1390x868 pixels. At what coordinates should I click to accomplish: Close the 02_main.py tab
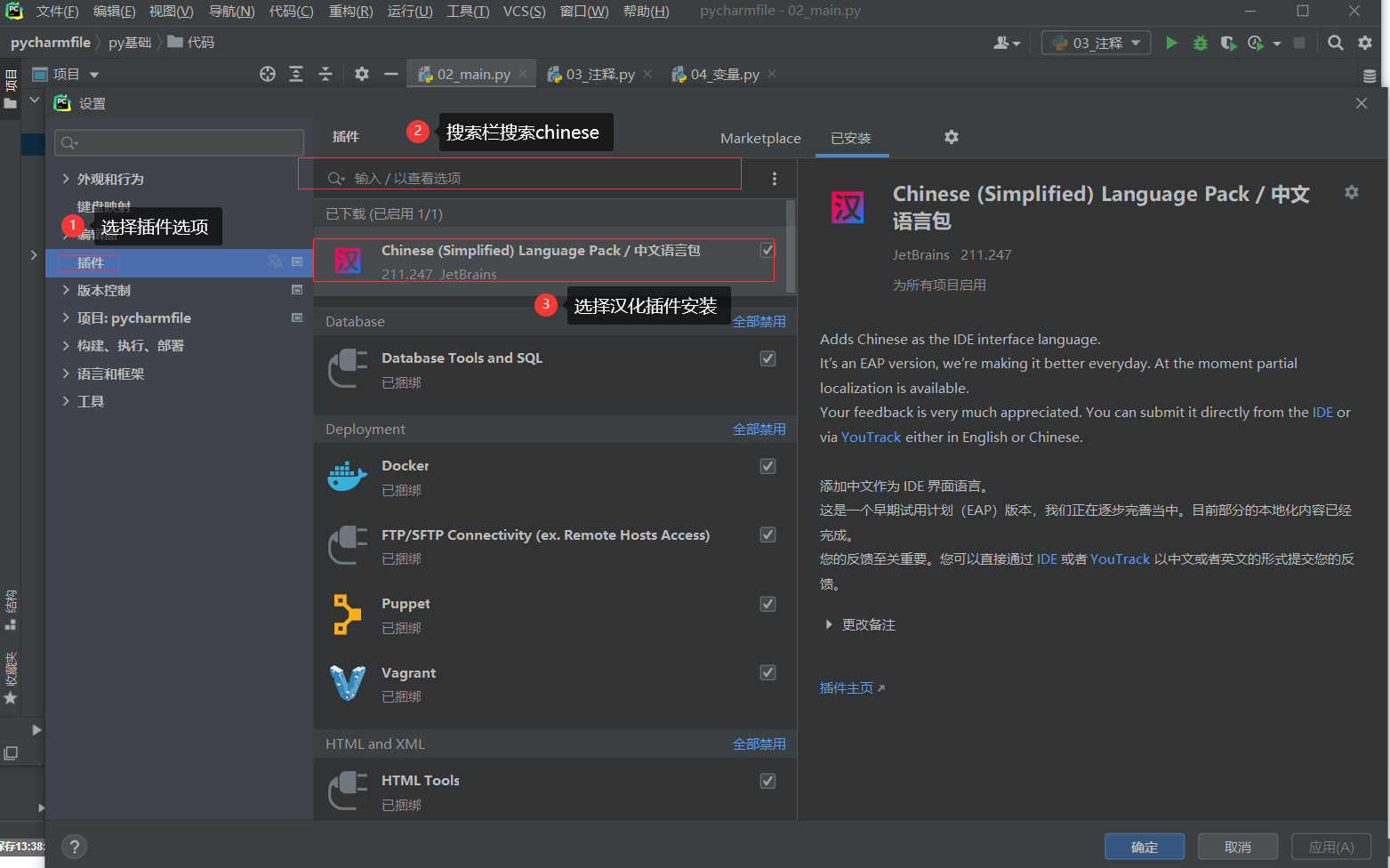pyautogui.click(x=523, y=74)
